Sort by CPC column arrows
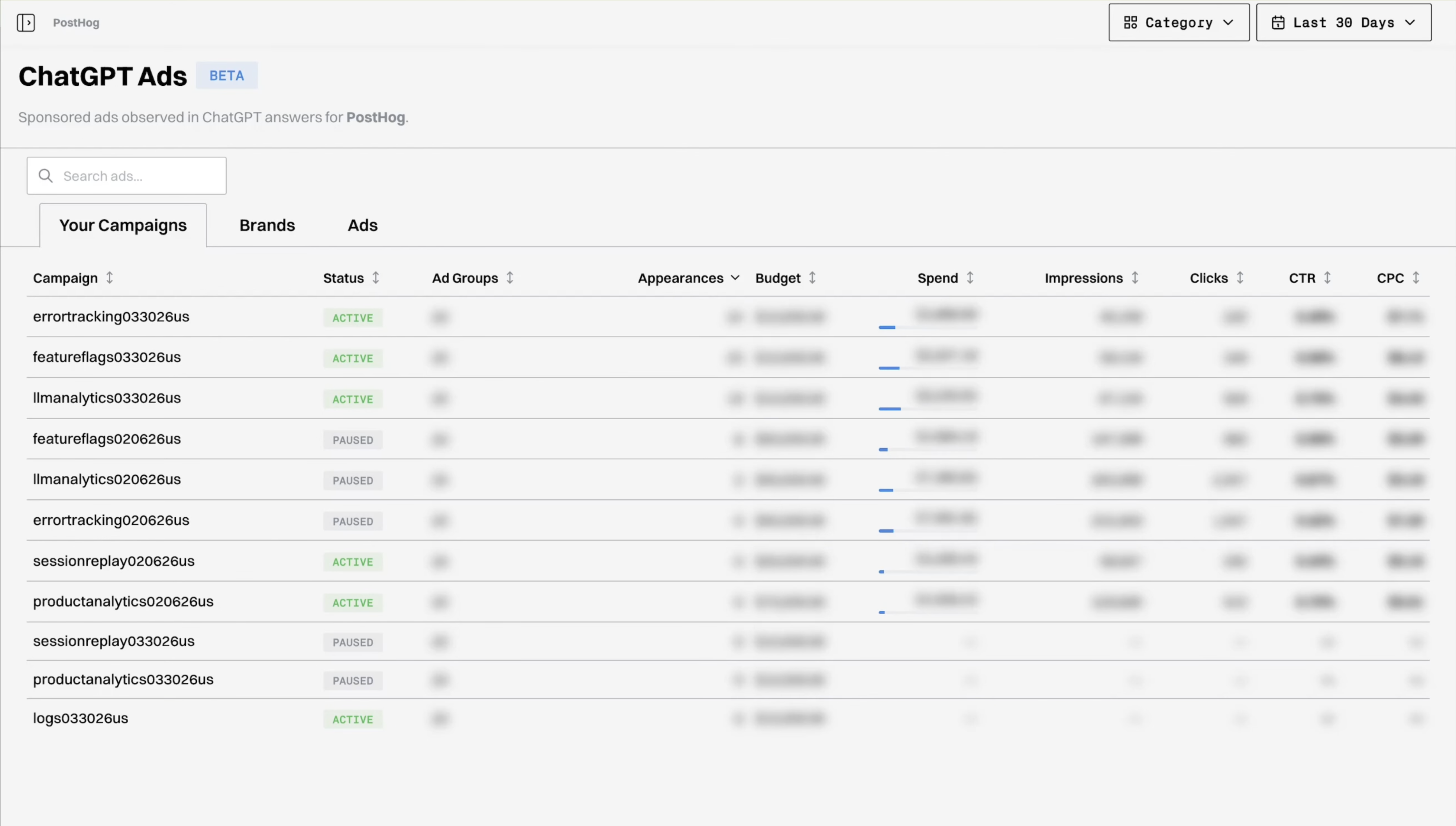1456x826 pixels. tap(1416, 277)
